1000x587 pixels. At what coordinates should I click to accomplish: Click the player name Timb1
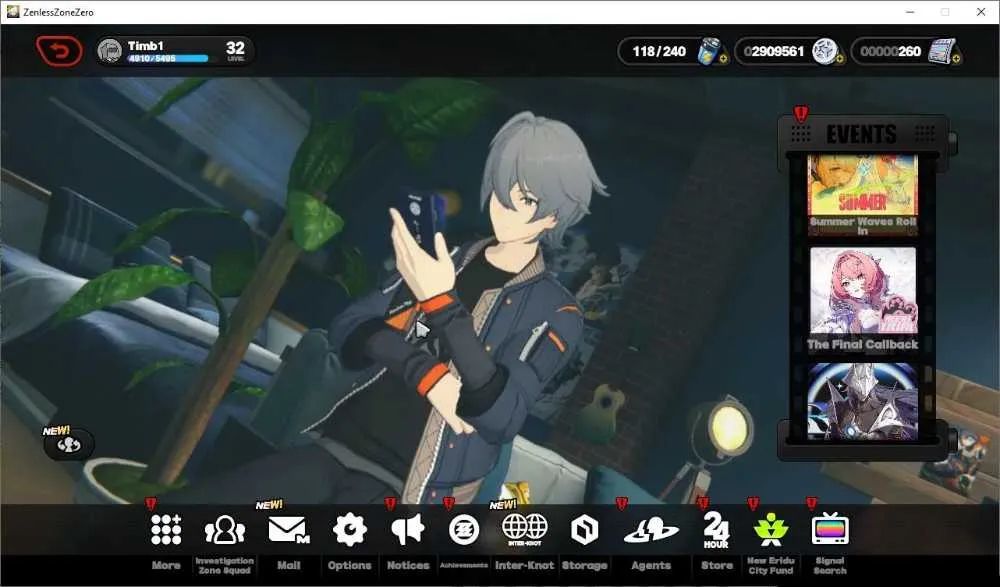click(145, 46)
